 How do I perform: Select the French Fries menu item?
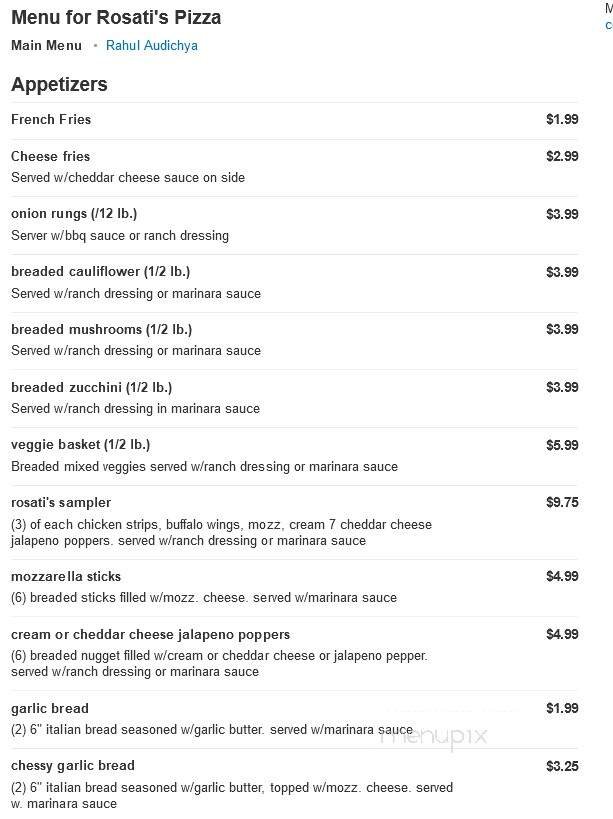click(x=51, y=119)
